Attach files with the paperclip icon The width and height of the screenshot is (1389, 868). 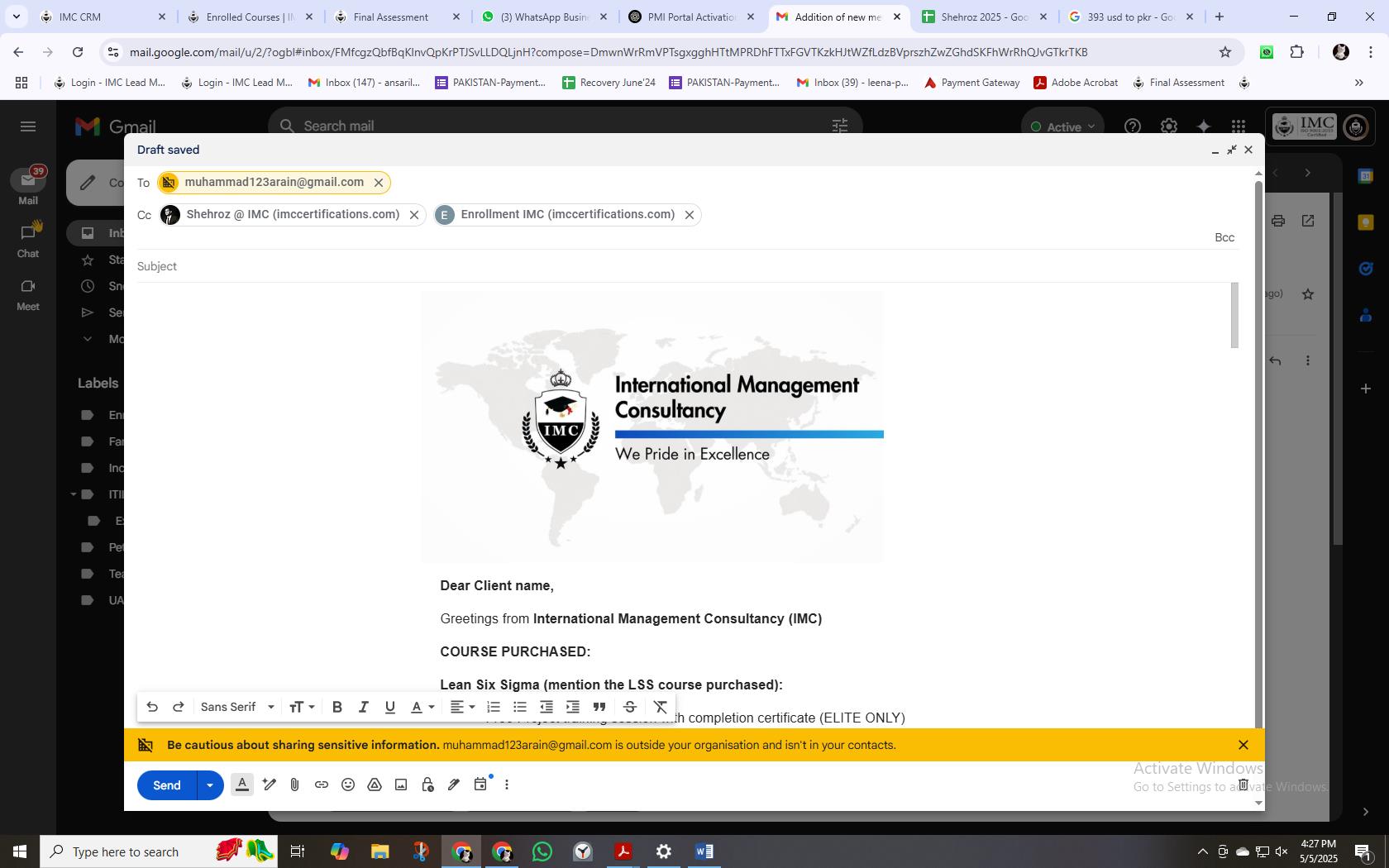[295, 785]
